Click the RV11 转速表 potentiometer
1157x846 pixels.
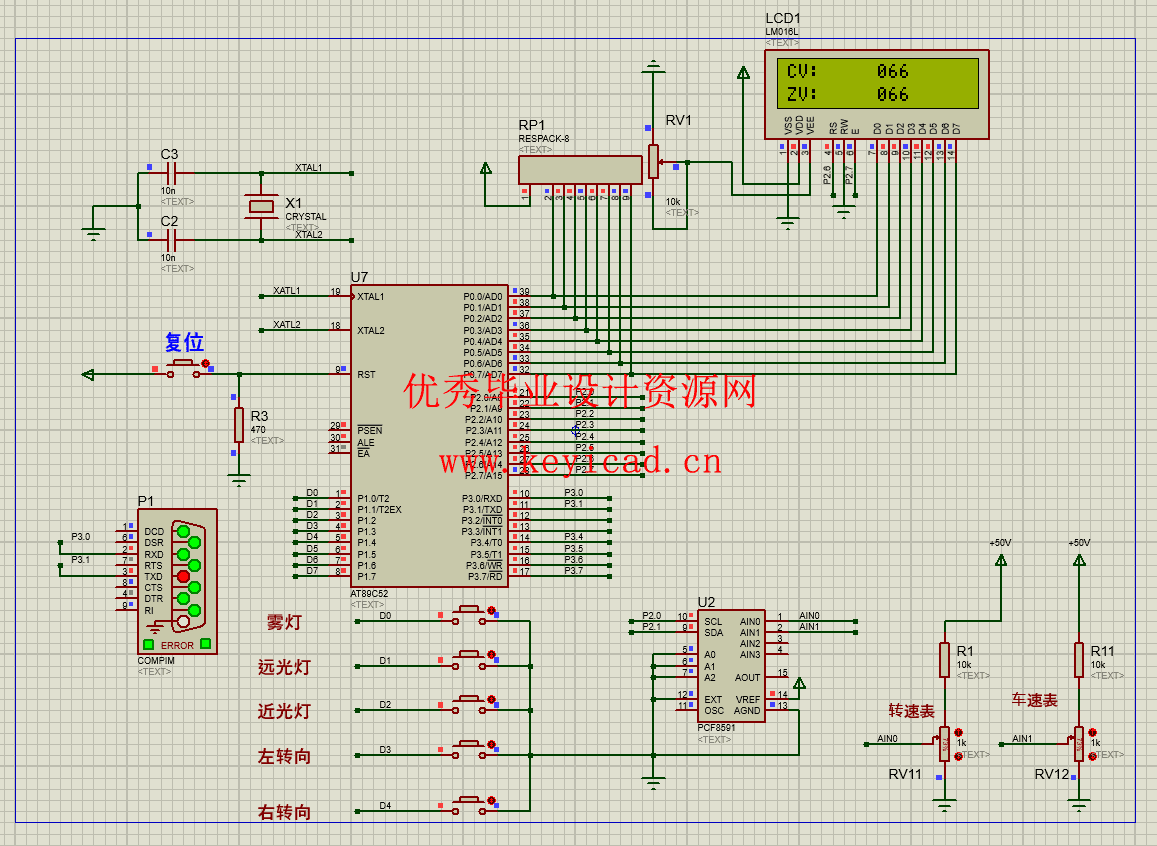pyautogui.click(x=944, y=743)
